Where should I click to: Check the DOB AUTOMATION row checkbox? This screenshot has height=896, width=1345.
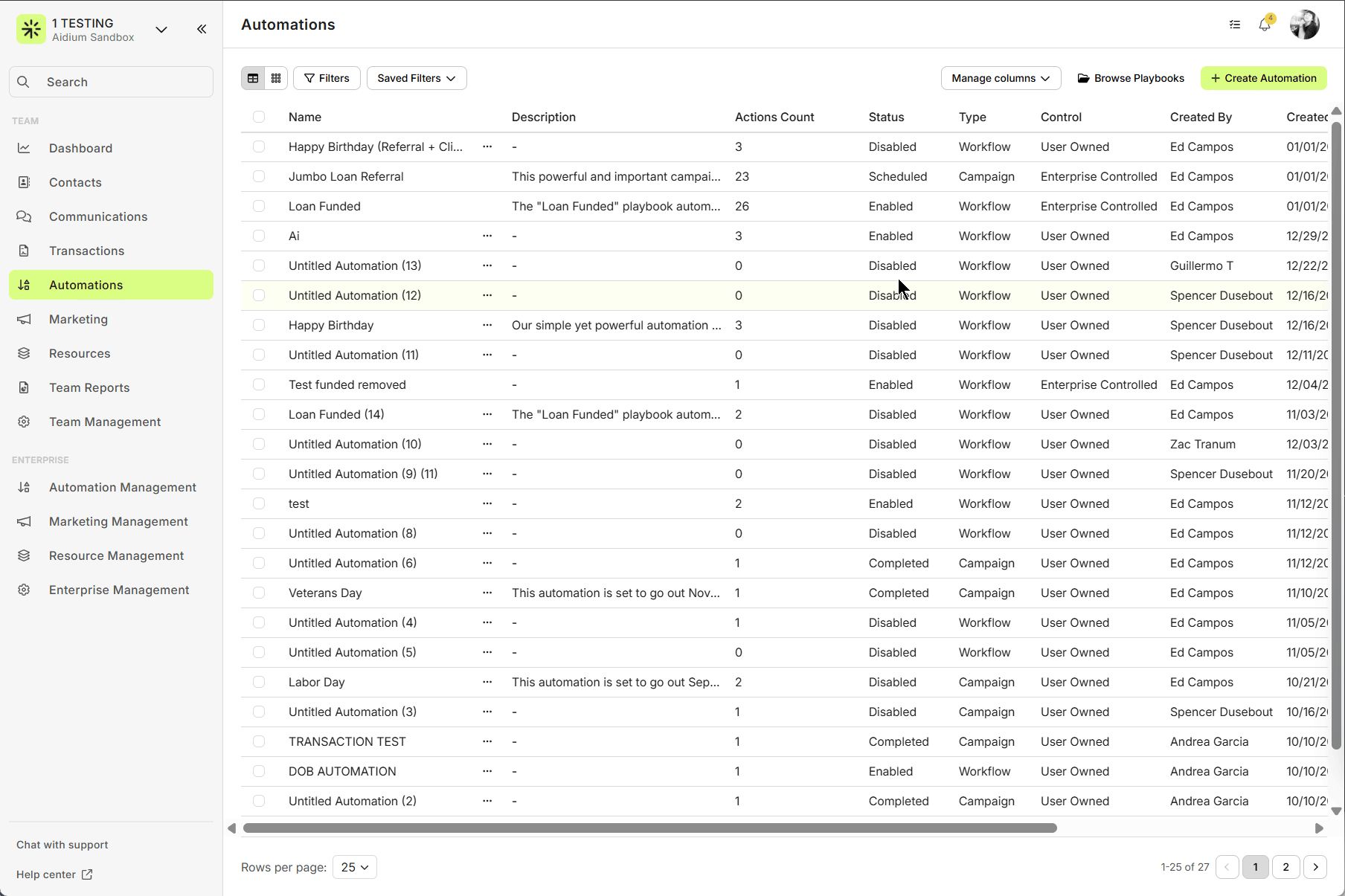point(259,771)
